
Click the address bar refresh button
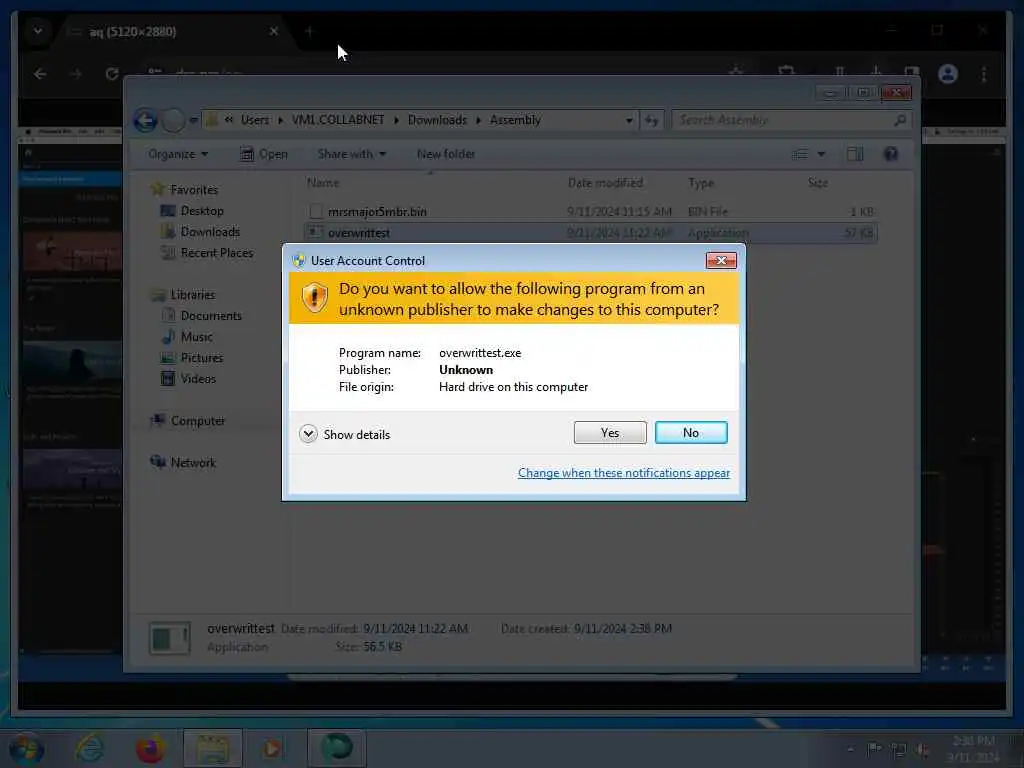pos(651,120)
